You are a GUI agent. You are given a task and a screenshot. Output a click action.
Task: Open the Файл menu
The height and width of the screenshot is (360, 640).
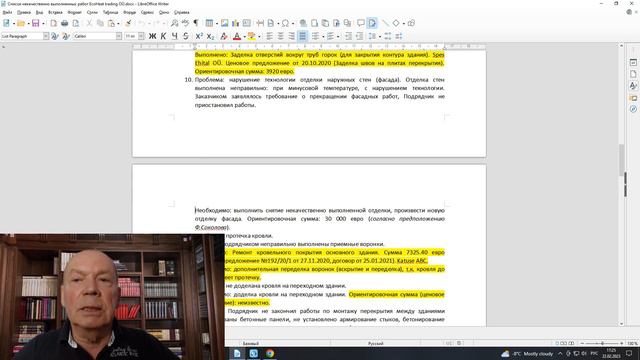[x=7, y=13]
